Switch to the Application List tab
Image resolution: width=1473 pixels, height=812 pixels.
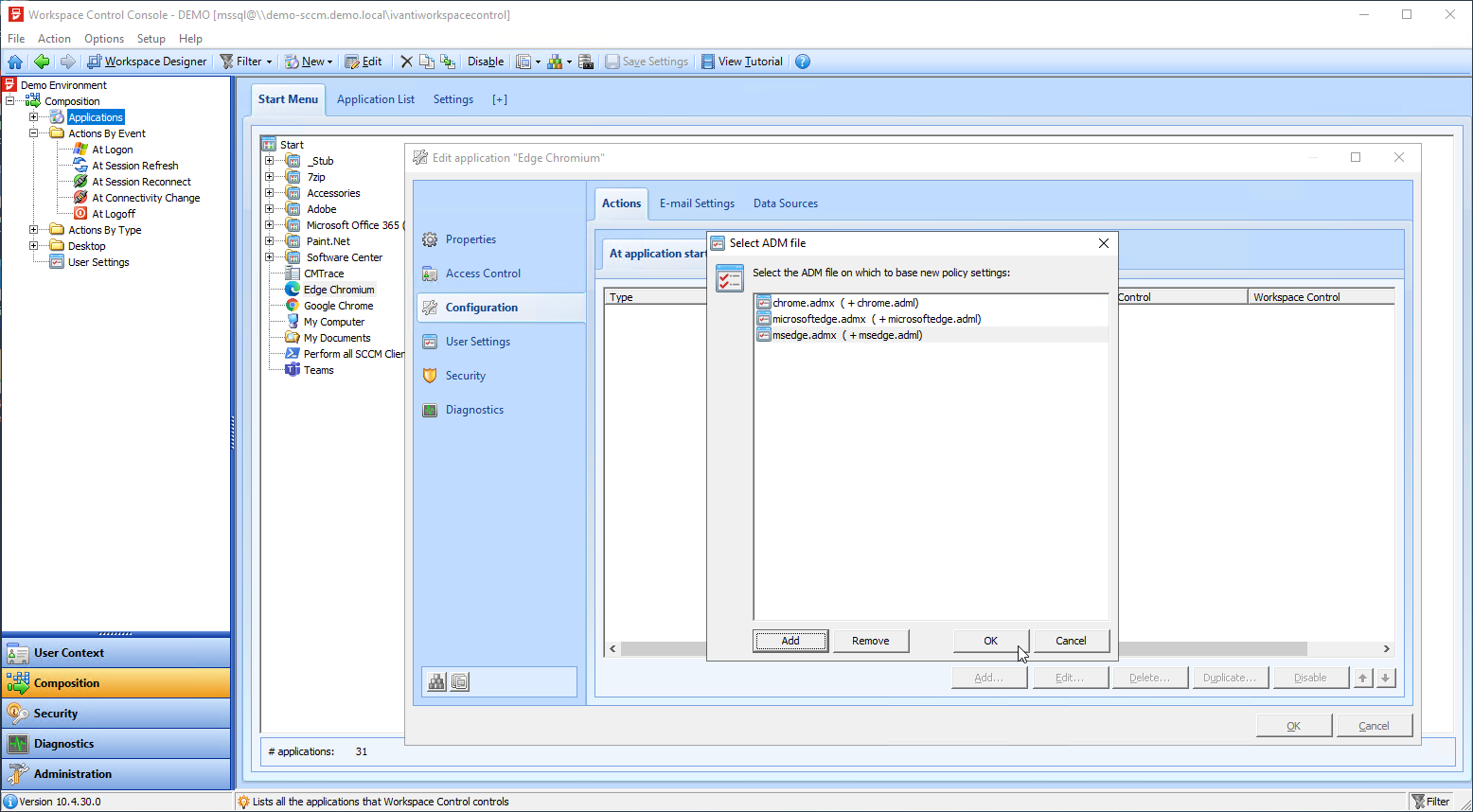[x=375, y=99]
